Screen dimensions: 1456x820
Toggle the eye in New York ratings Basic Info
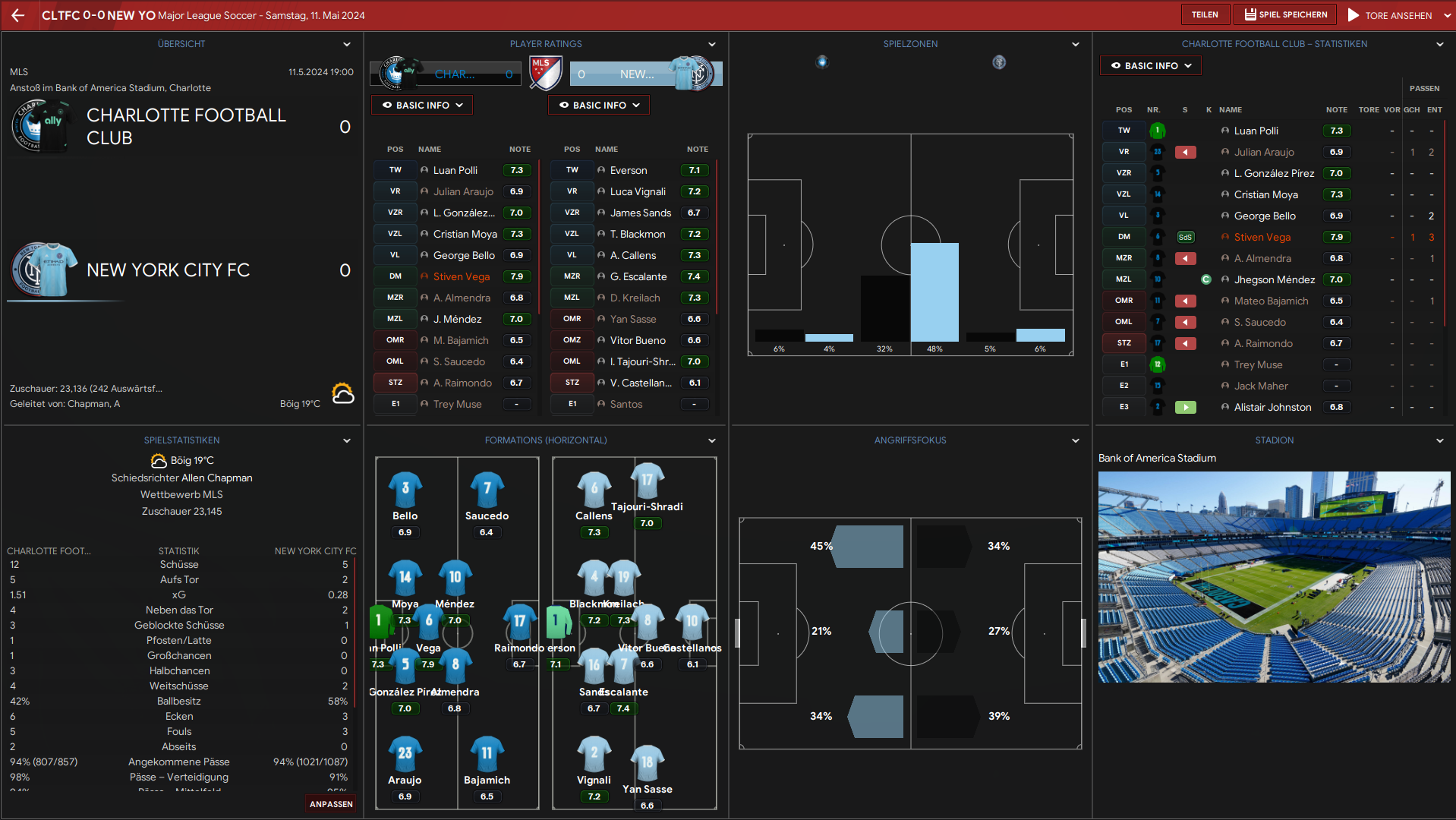(564, 105)
